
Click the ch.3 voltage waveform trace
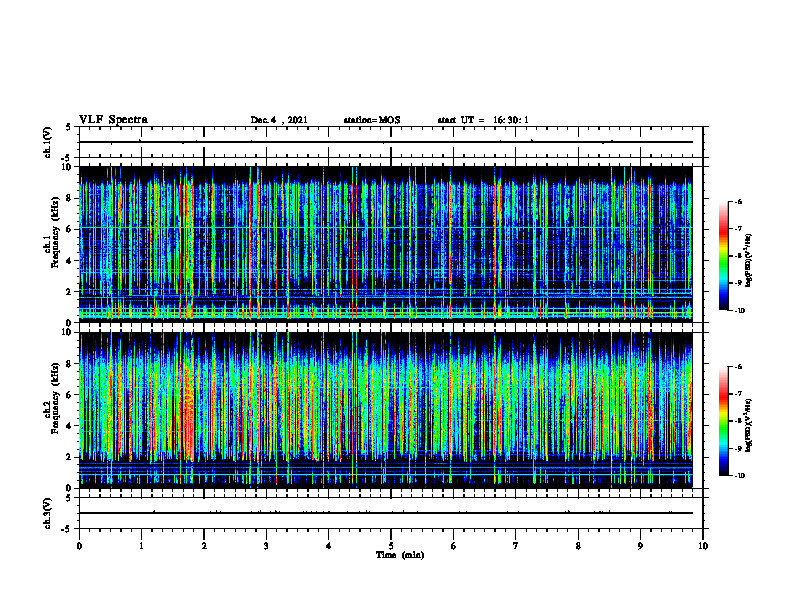(x=386, y=513)
